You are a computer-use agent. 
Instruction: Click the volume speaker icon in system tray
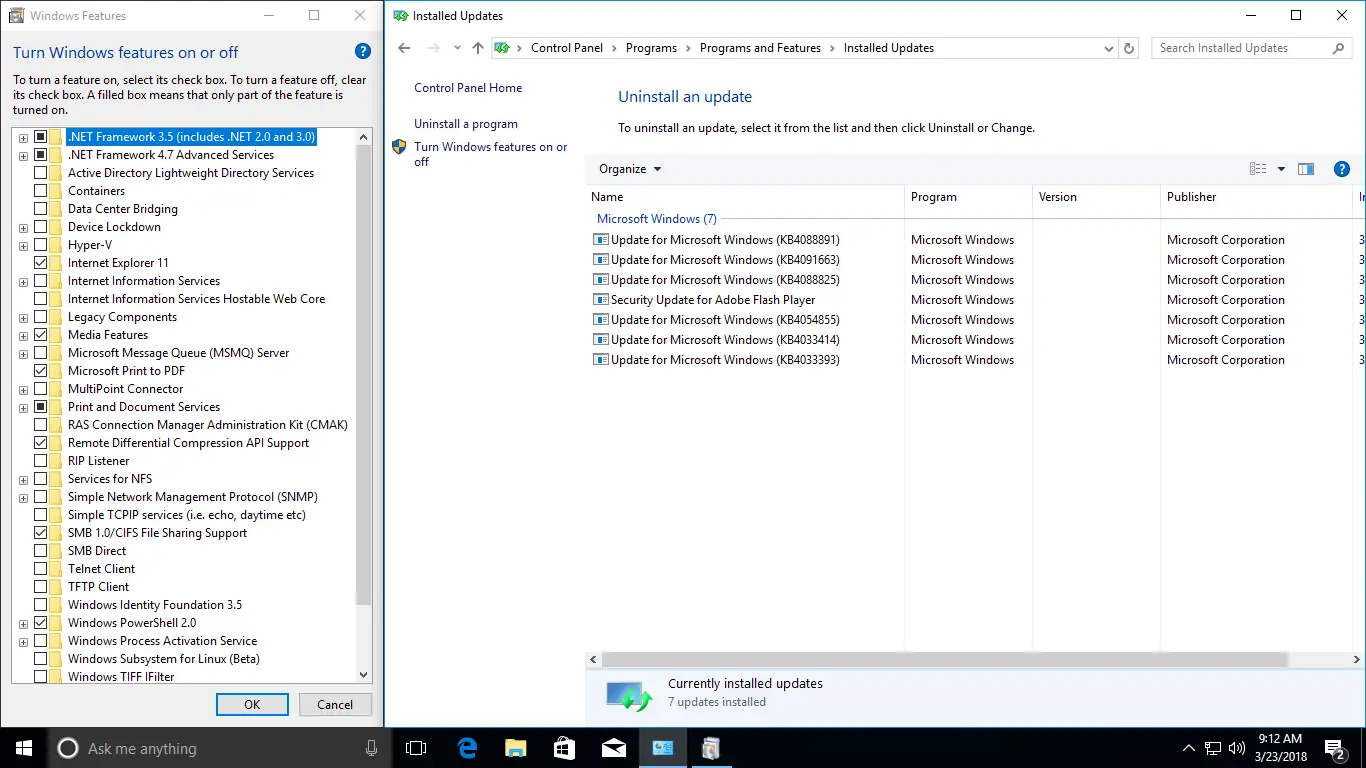coord(1237,748)
